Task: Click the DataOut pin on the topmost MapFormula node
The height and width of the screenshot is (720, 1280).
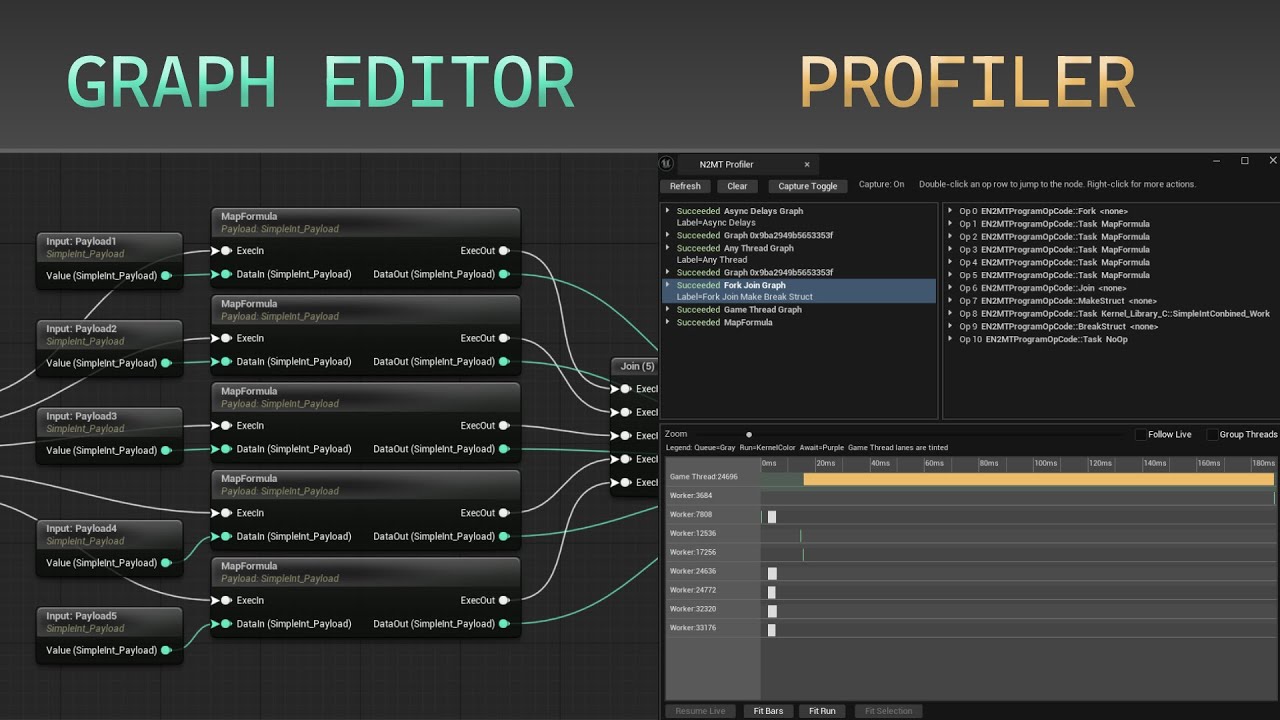Action: (504, 274)
